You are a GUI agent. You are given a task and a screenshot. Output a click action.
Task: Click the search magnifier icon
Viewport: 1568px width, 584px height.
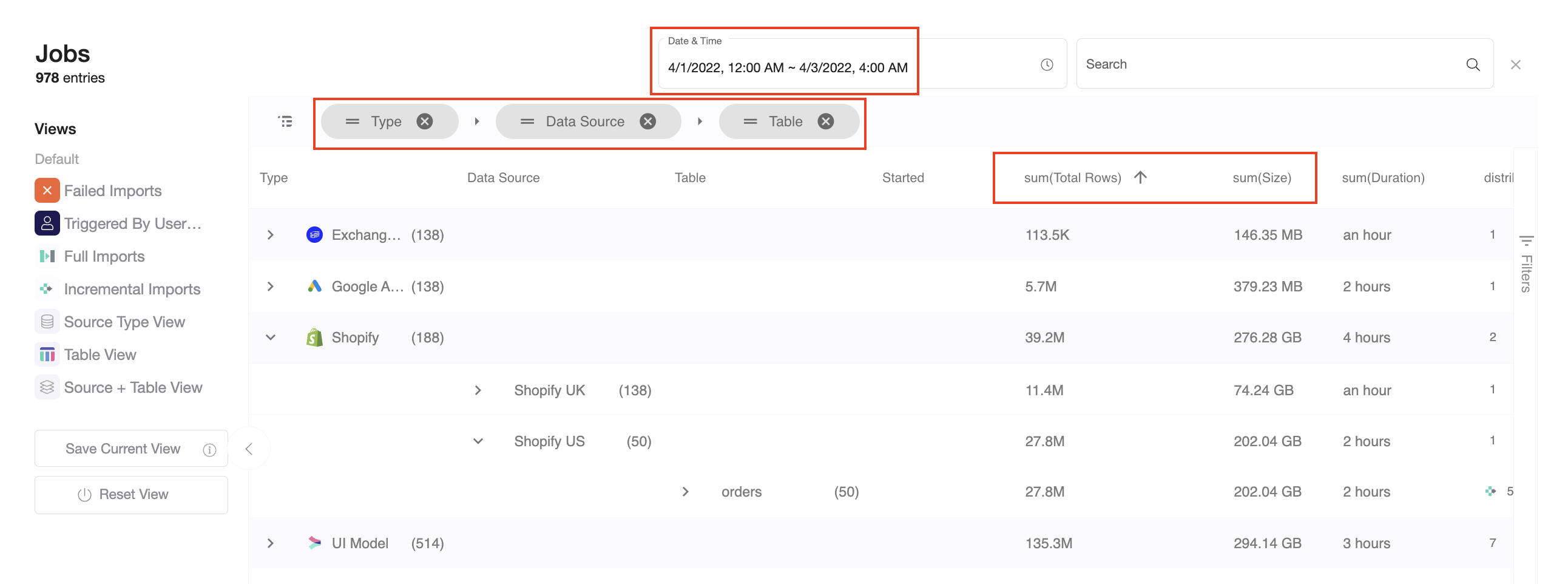1473,64
